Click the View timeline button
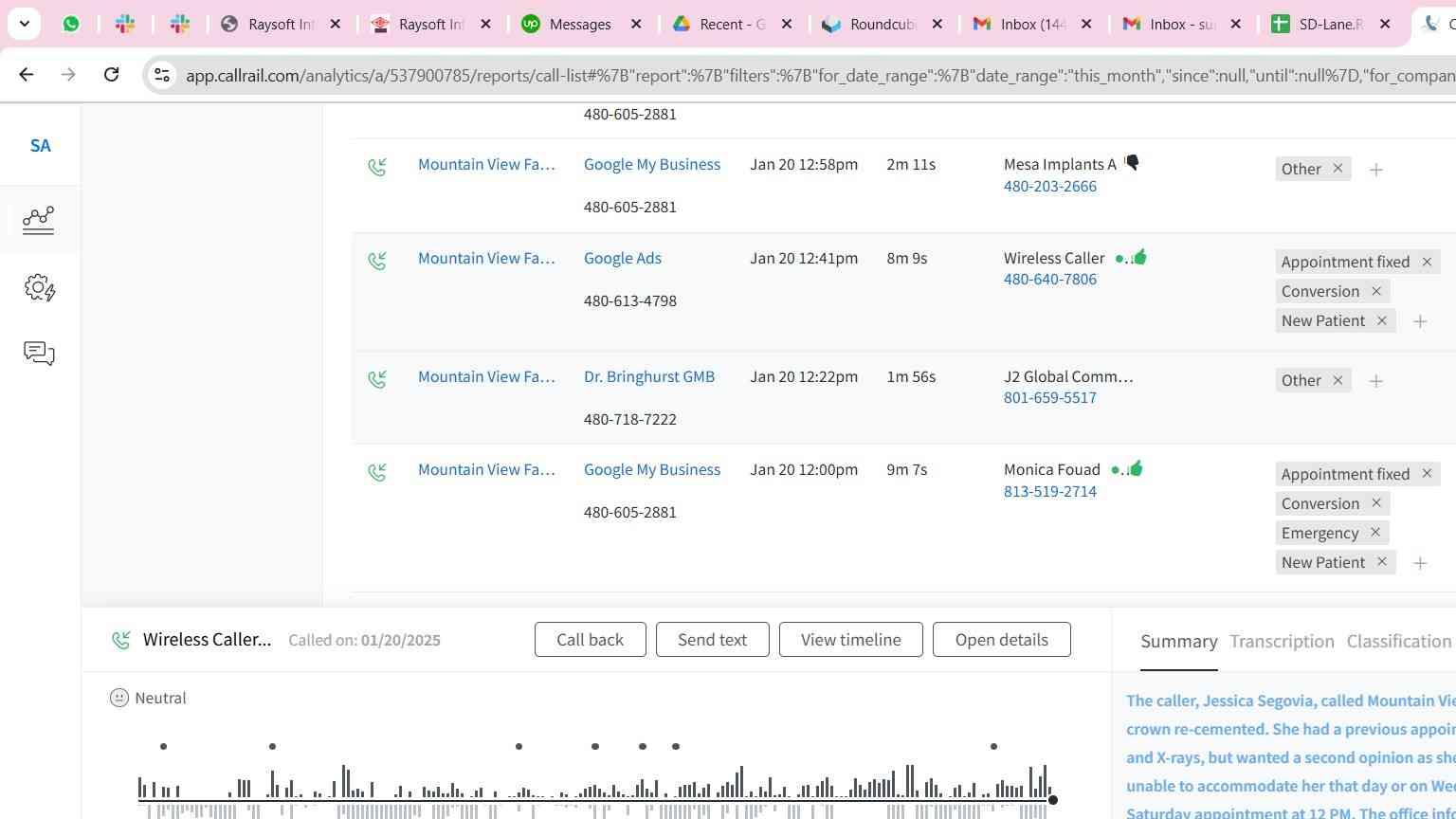Viewport: 1456px width, 819px height. tap(850, 640)
